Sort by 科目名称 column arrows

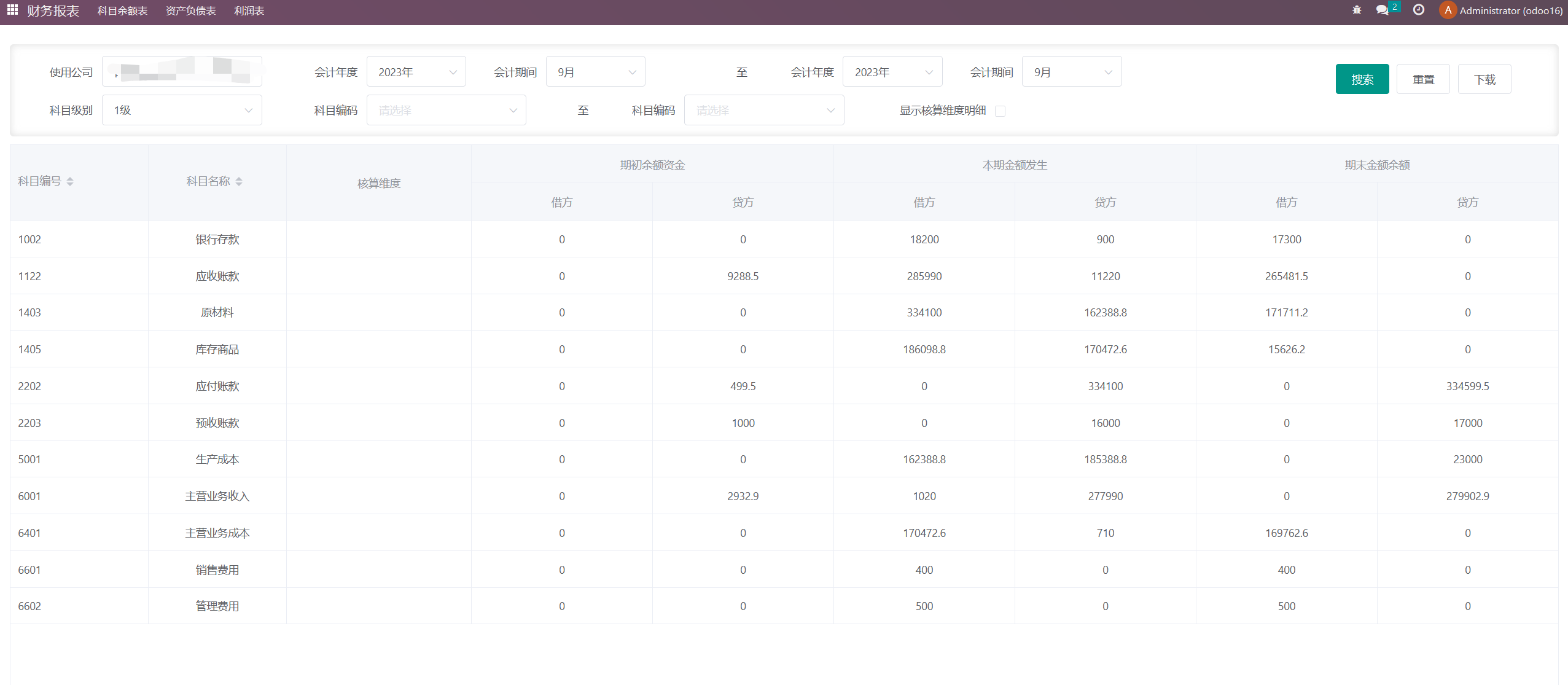pyautogui.click(x=239, y=181)
